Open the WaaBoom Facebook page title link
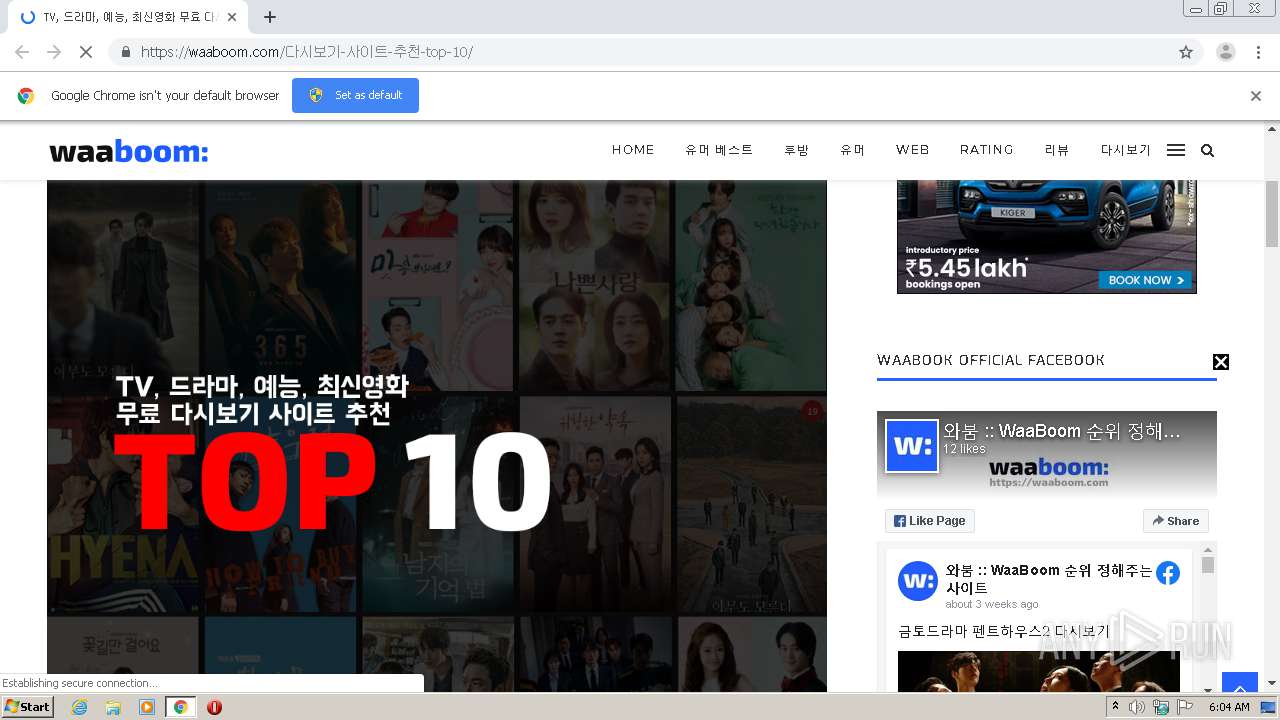Viewport: 1280px width, 720px height. click(1062, 431)
